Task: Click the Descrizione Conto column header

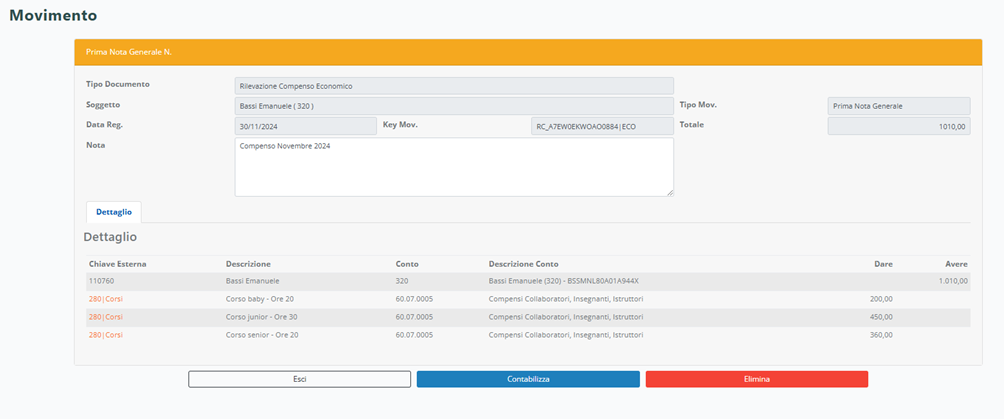Action: pos(524,264)
